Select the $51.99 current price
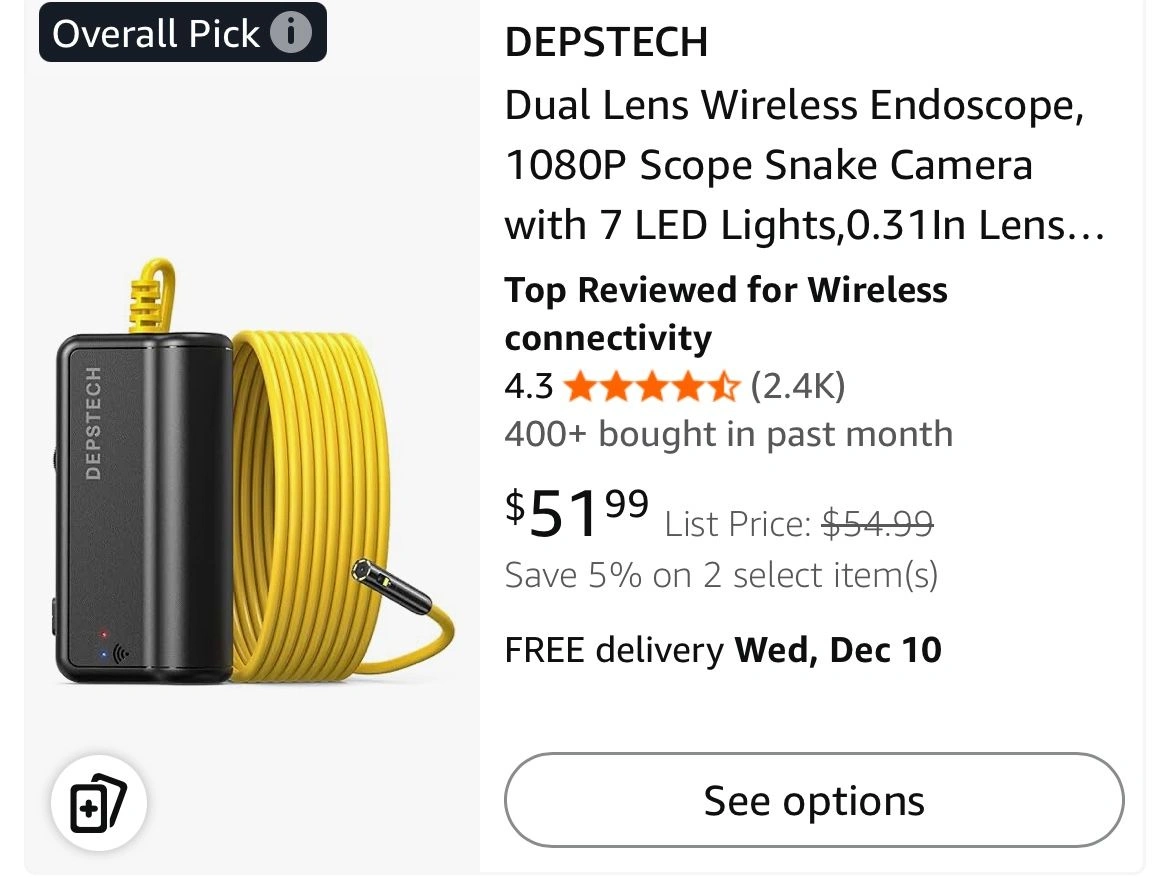The image size is (1170, 877). 577,511
